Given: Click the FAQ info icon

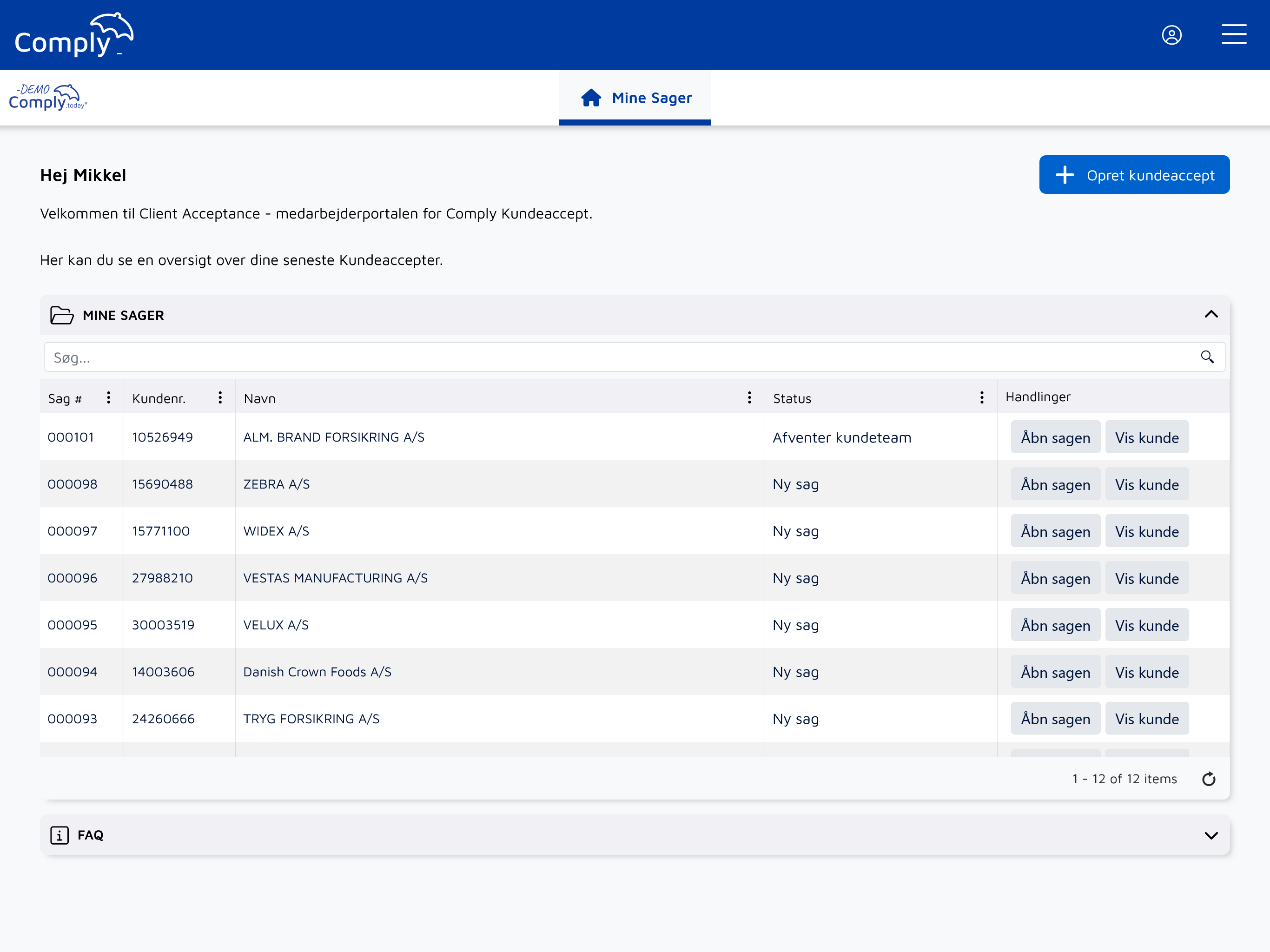Looking at the screenshot, I should pyautogui.click(x=59, y=835).
